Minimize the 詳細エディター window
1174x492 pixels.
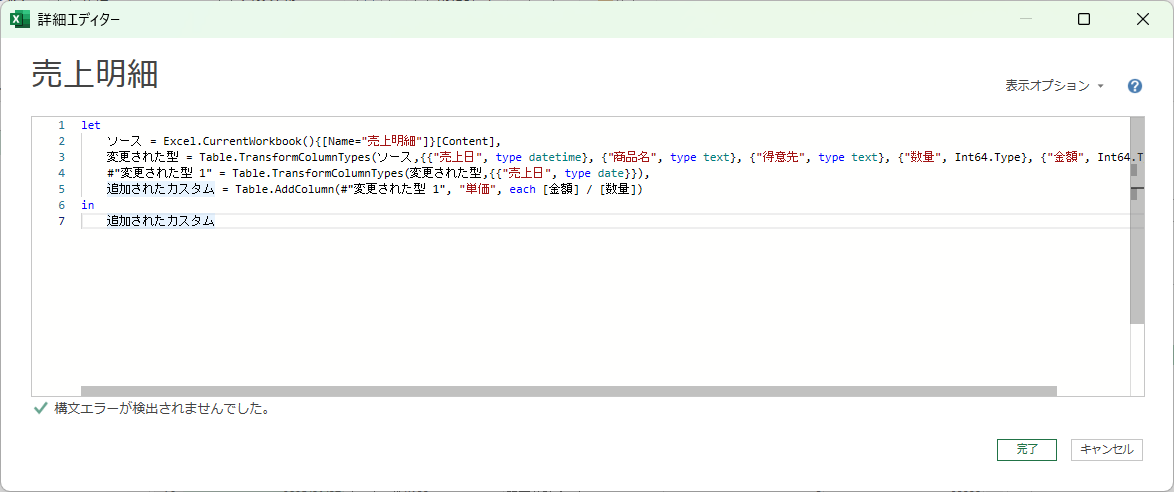pyautogui.click(x=1025, y=19)
